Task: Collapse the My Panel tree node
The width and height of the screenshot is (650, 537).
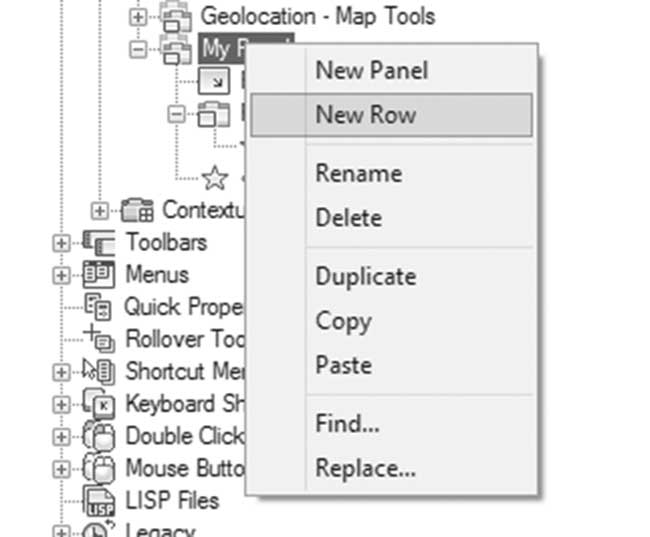Action: (138, 50)
